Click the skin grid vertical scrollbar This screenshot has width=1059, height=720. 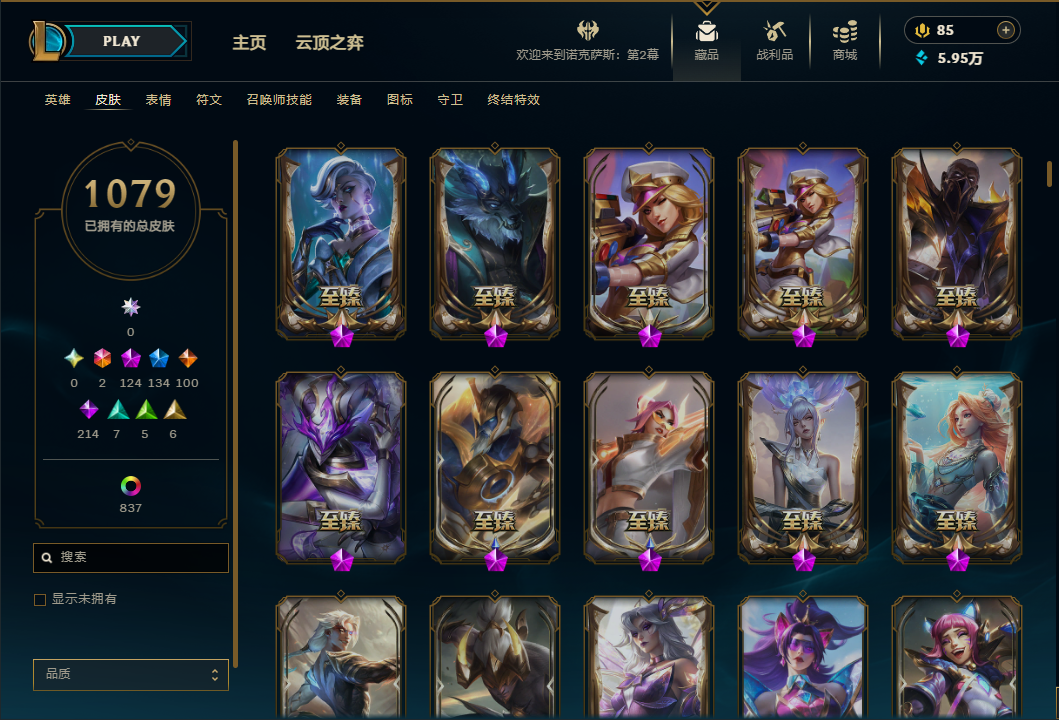pos(1050,174)
